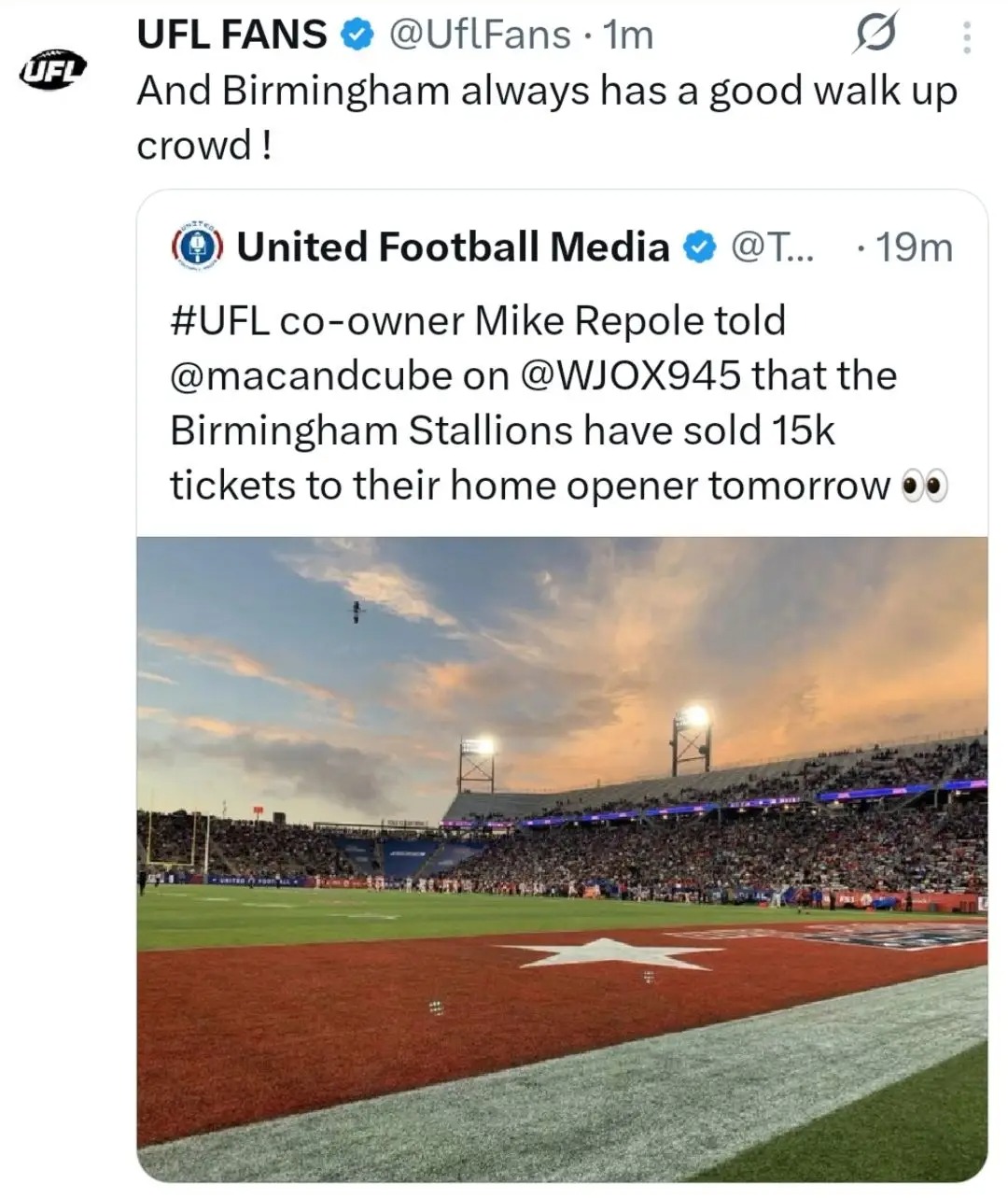This screenshot has width=1008, height=1198.
Task: Click the verified badge beside UFL FANS
Action: coord(357,35)
